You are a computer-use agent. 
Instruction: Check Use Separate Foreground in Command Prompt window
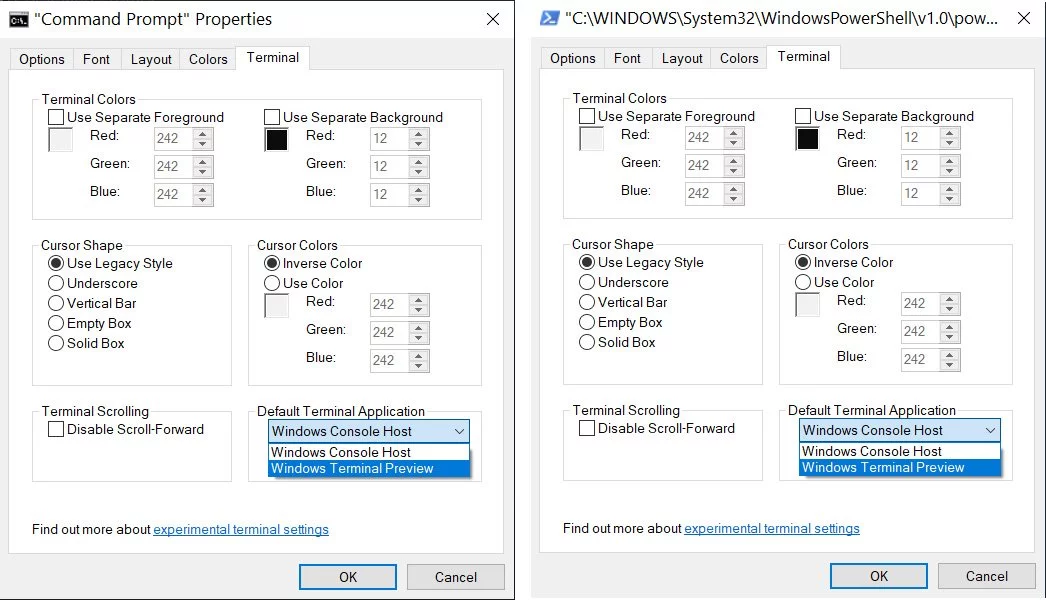(56, 117)
